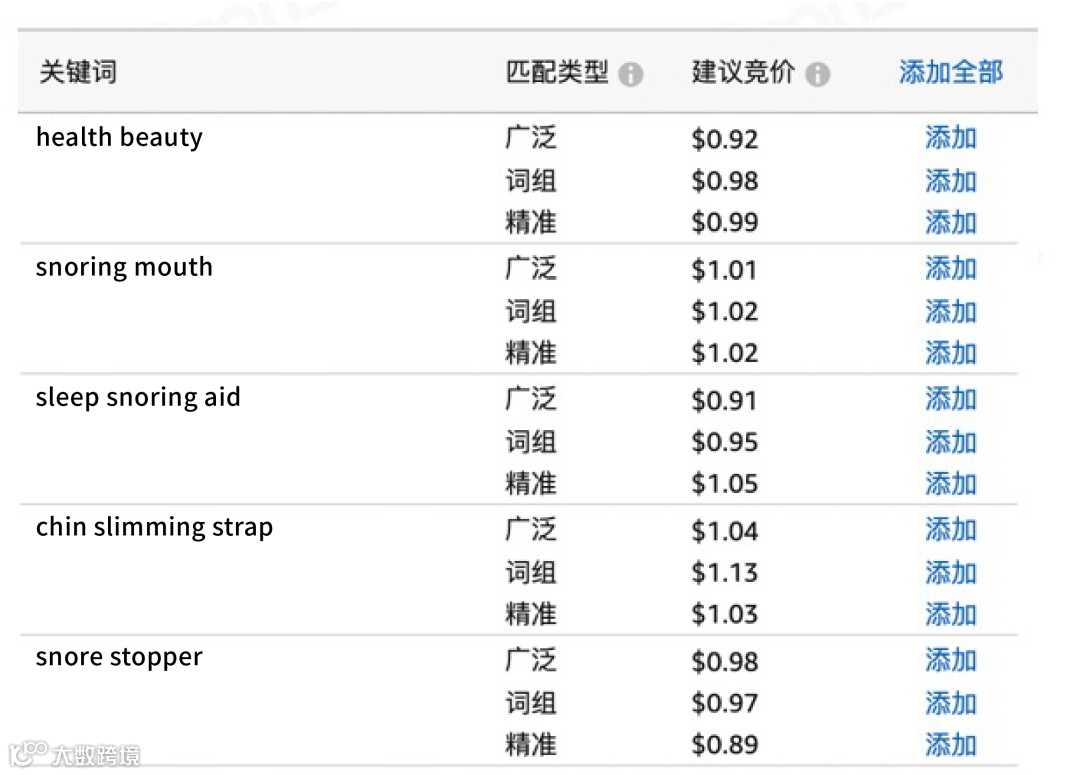
Task: Add sleep snoring aid exact match ($1.05)
Action: click(951, 484)
